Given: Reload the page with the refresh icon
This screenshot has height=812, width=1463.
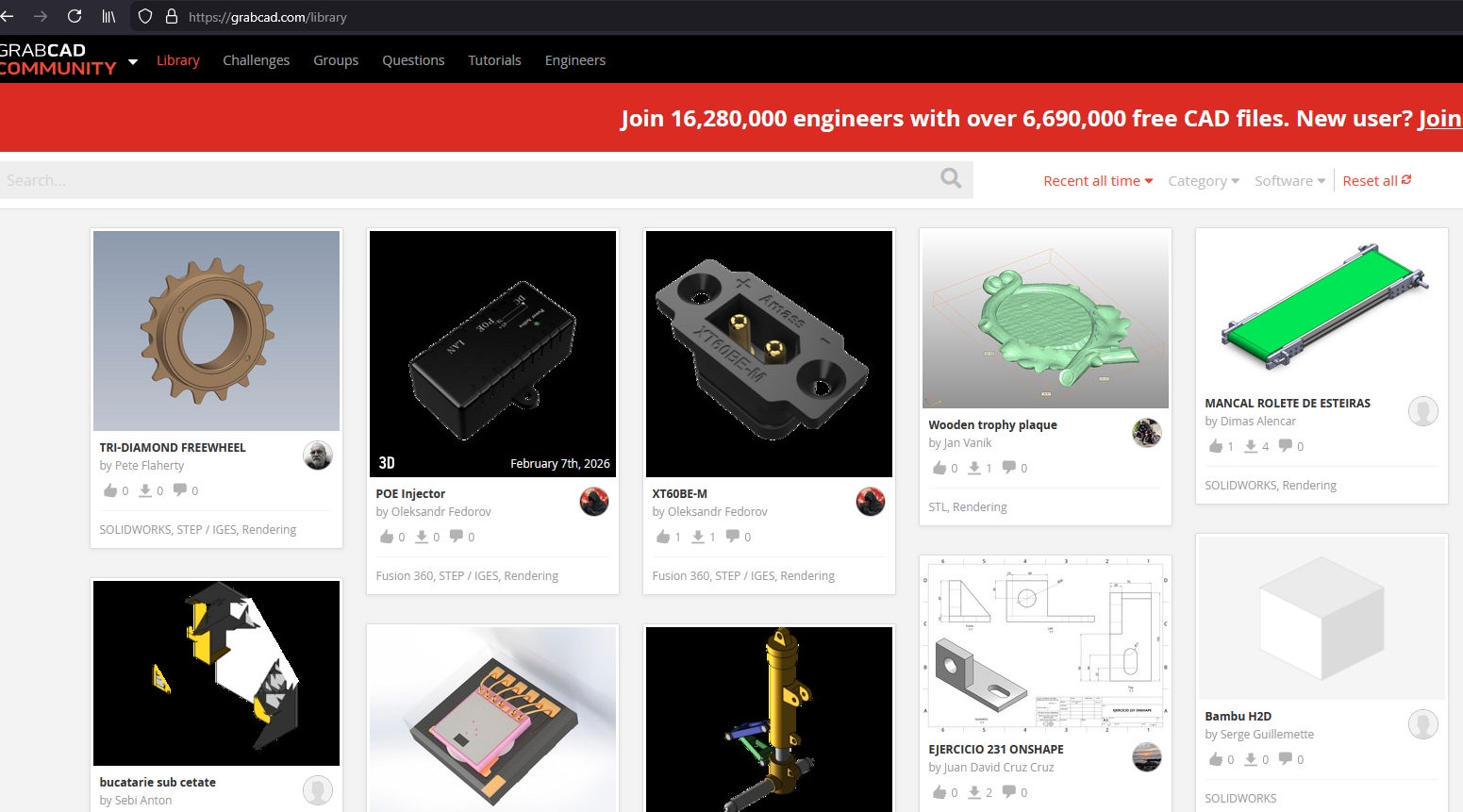Looking at the screenshot, I should [x=75, y=16].
